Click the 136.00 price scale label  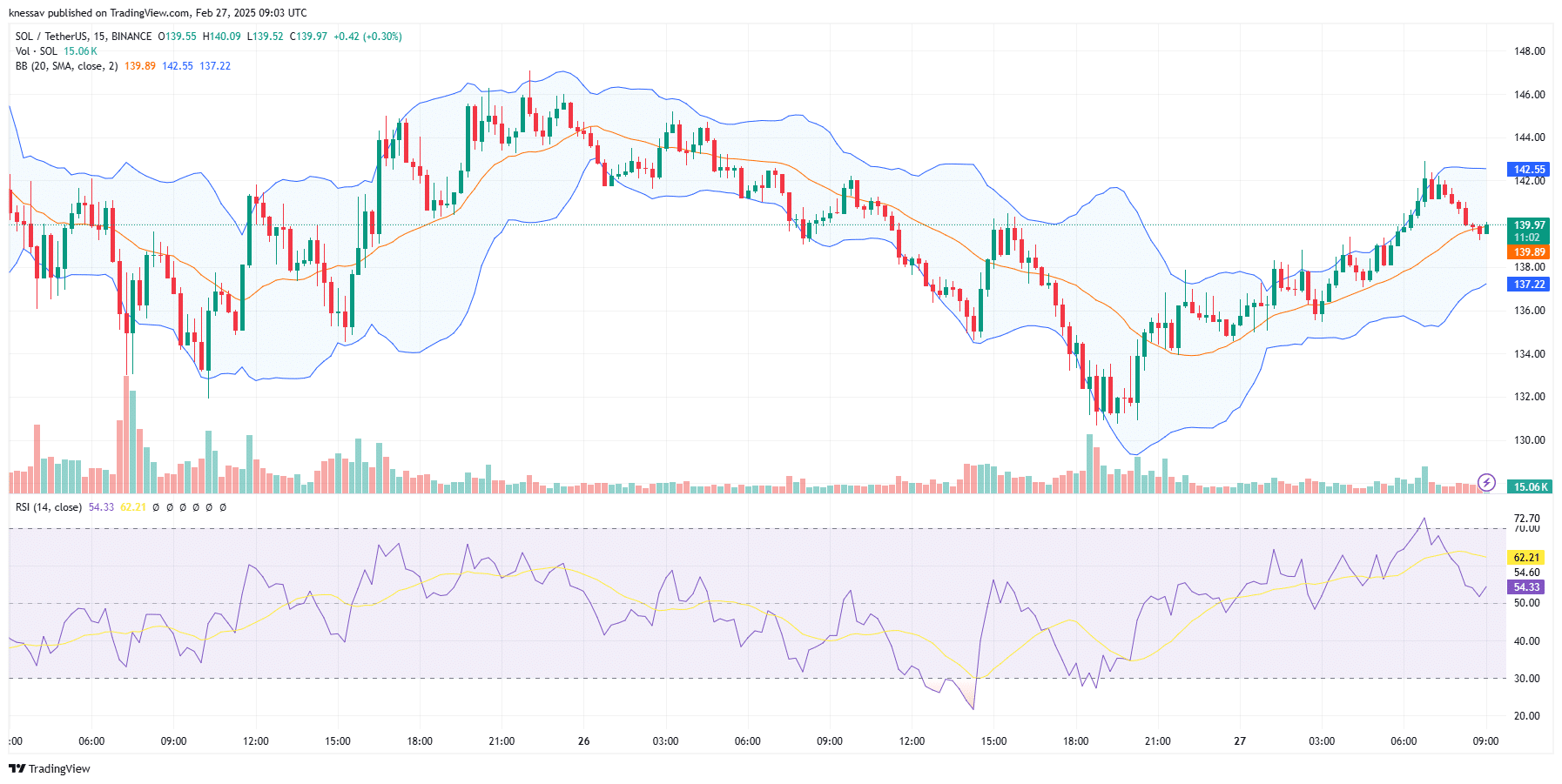click(1530, 311)
